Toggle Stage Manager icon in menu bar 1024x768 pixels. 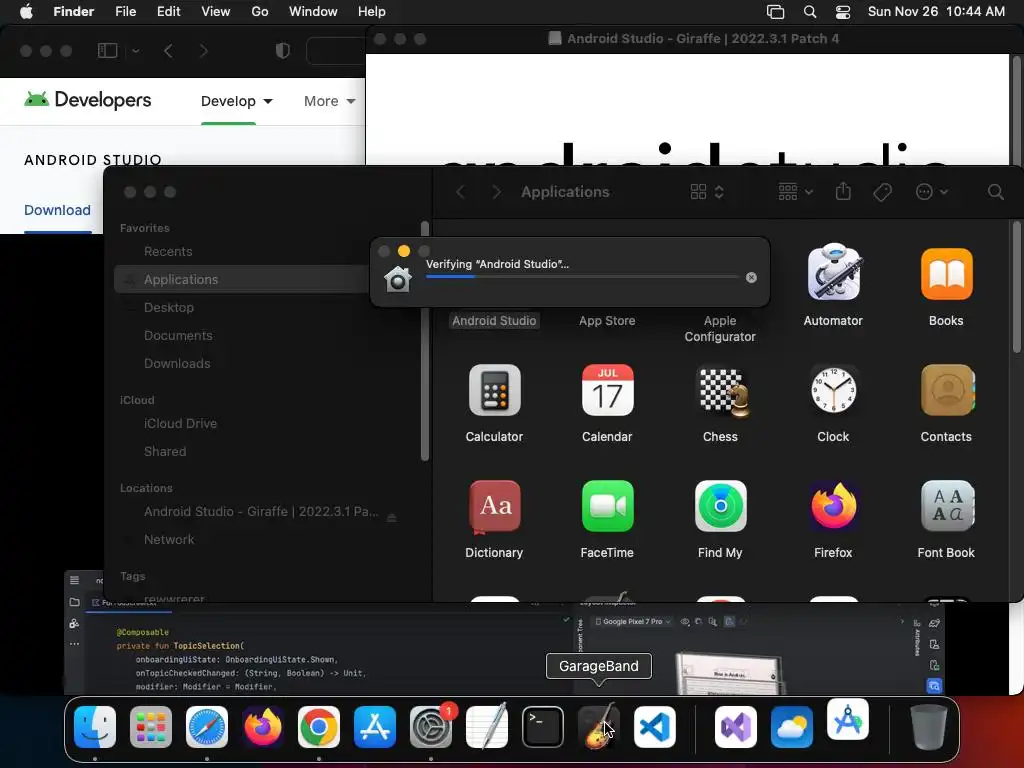(775, 12)
